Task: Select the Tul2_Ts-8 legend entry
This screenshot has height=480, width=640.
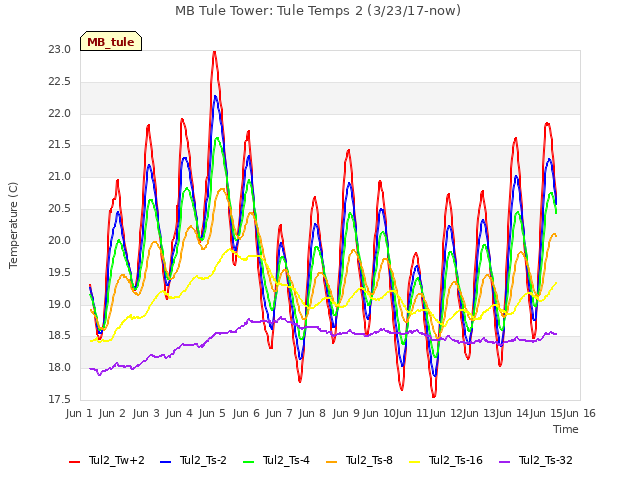Action: tap(359, 460)
